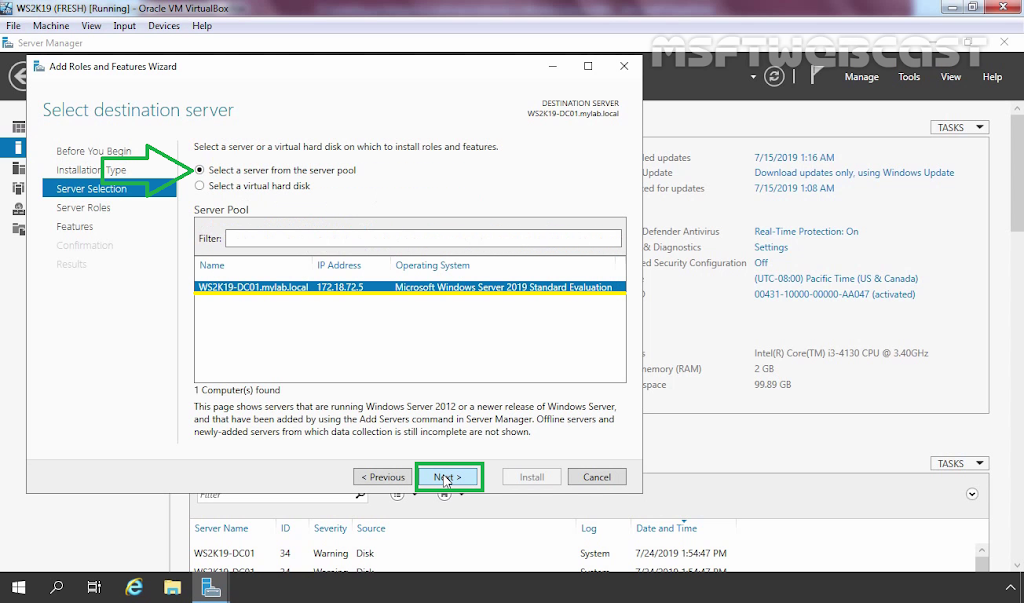Go to Before You Begin wizard step
1024x603 pixels.
pos(93,151)
